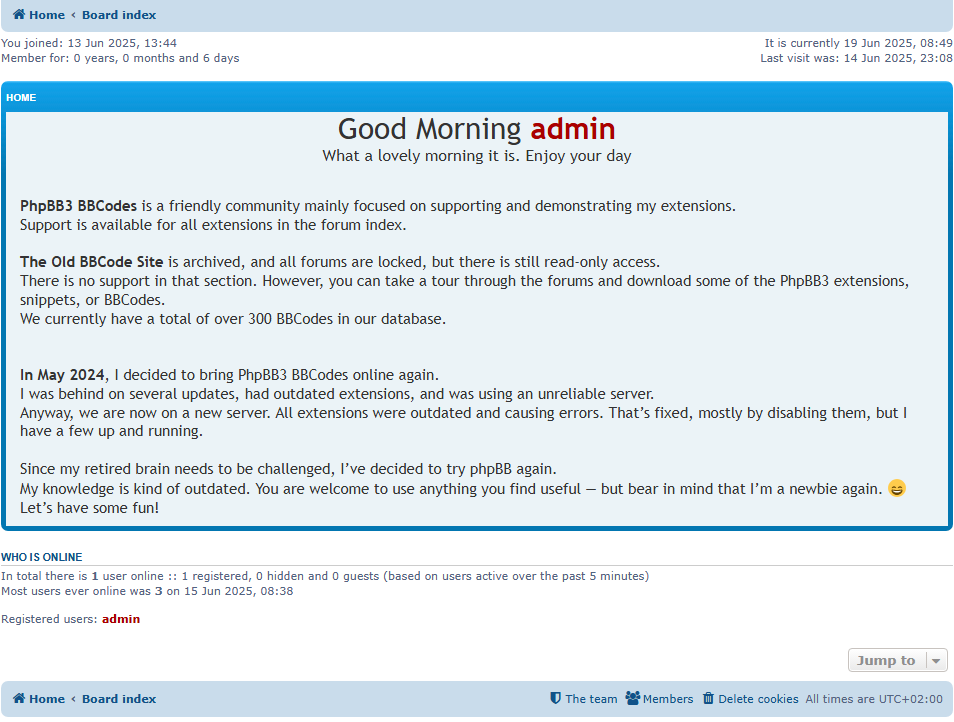Click the house icon in the top breadcrumb bar
Viewport: 954px width, 722px height.
point(19,15)
